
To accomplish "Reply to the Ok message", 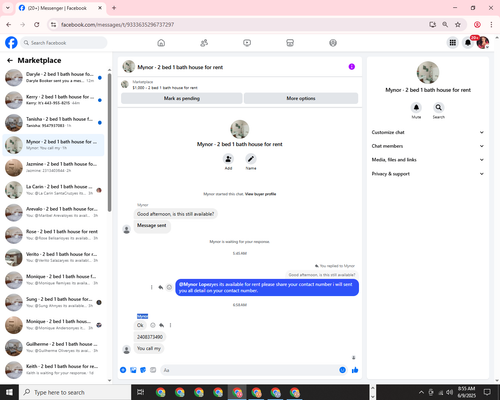I will click(x=162, y=325).
